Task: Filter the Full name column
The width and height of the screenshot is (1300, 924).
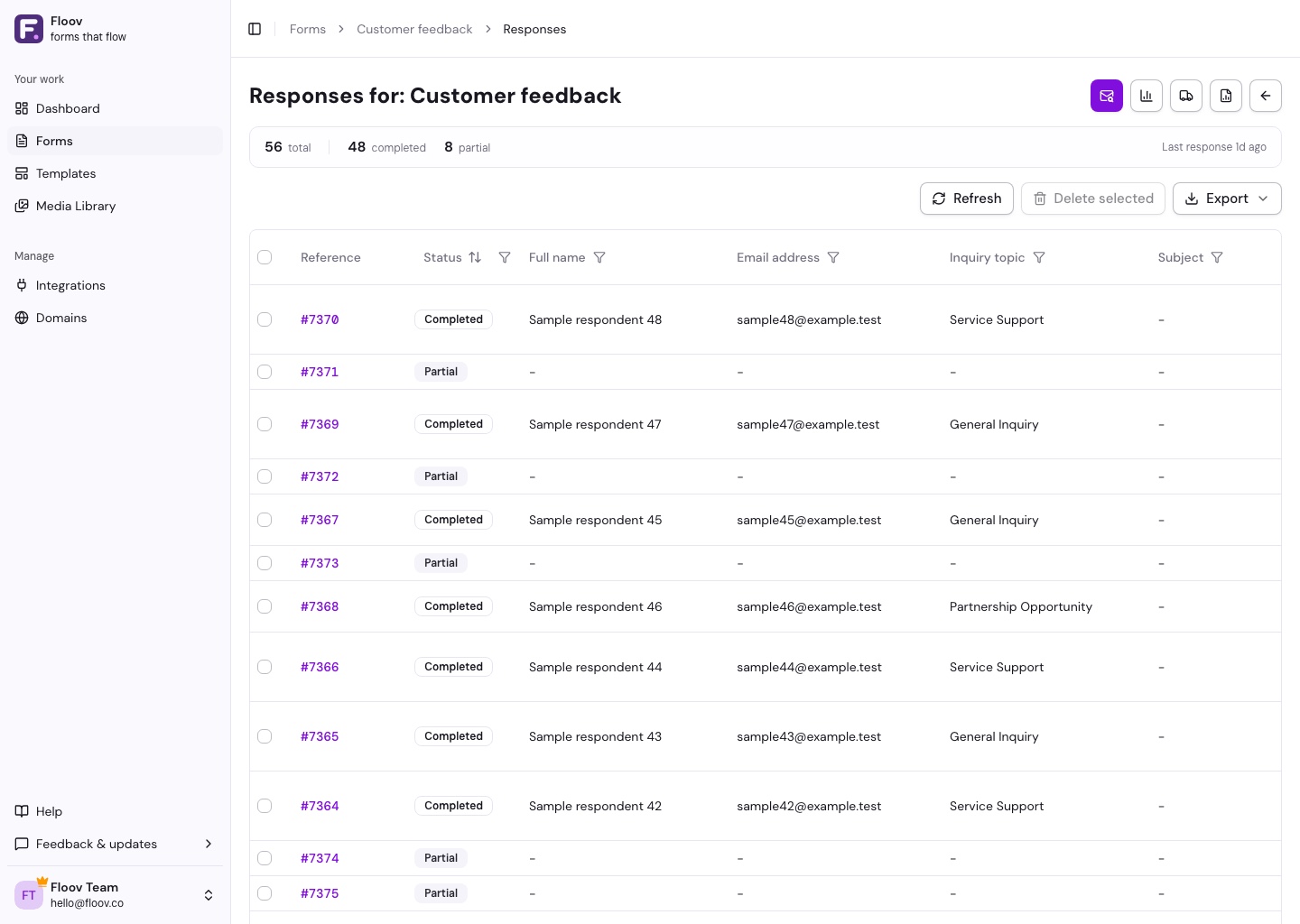Action: (599, 257)
